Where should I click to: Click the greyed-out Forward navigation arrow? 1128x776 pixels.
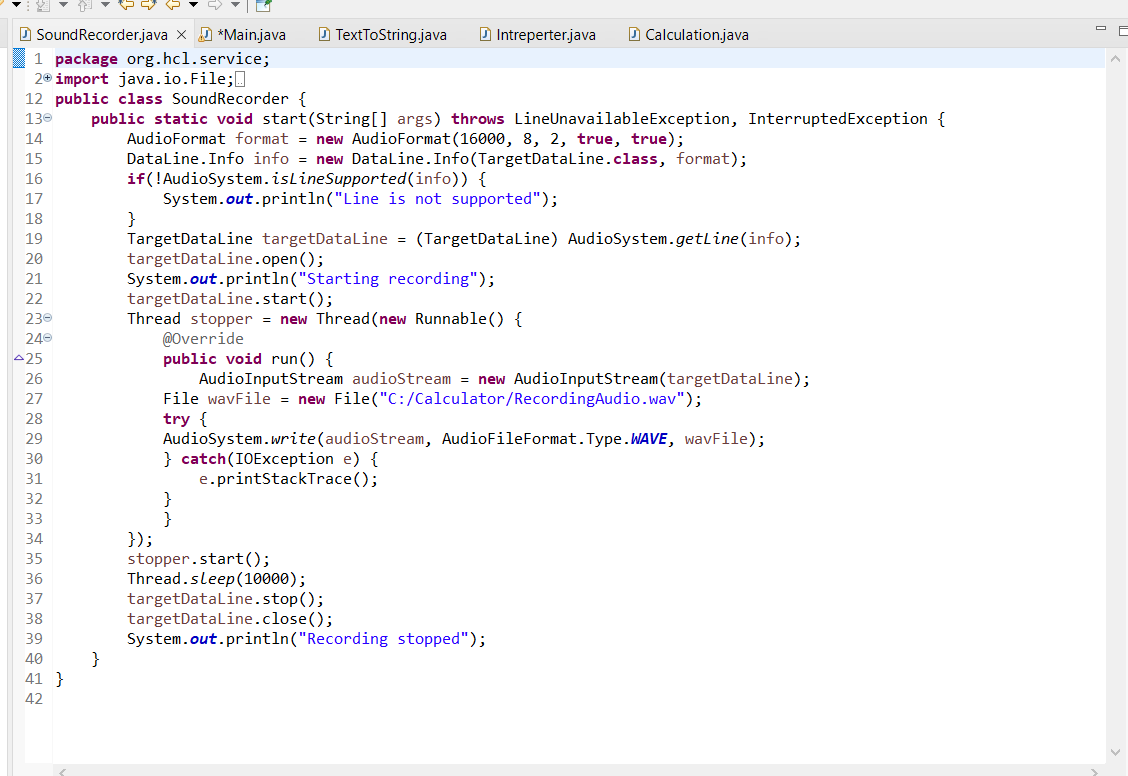point(215,6)
